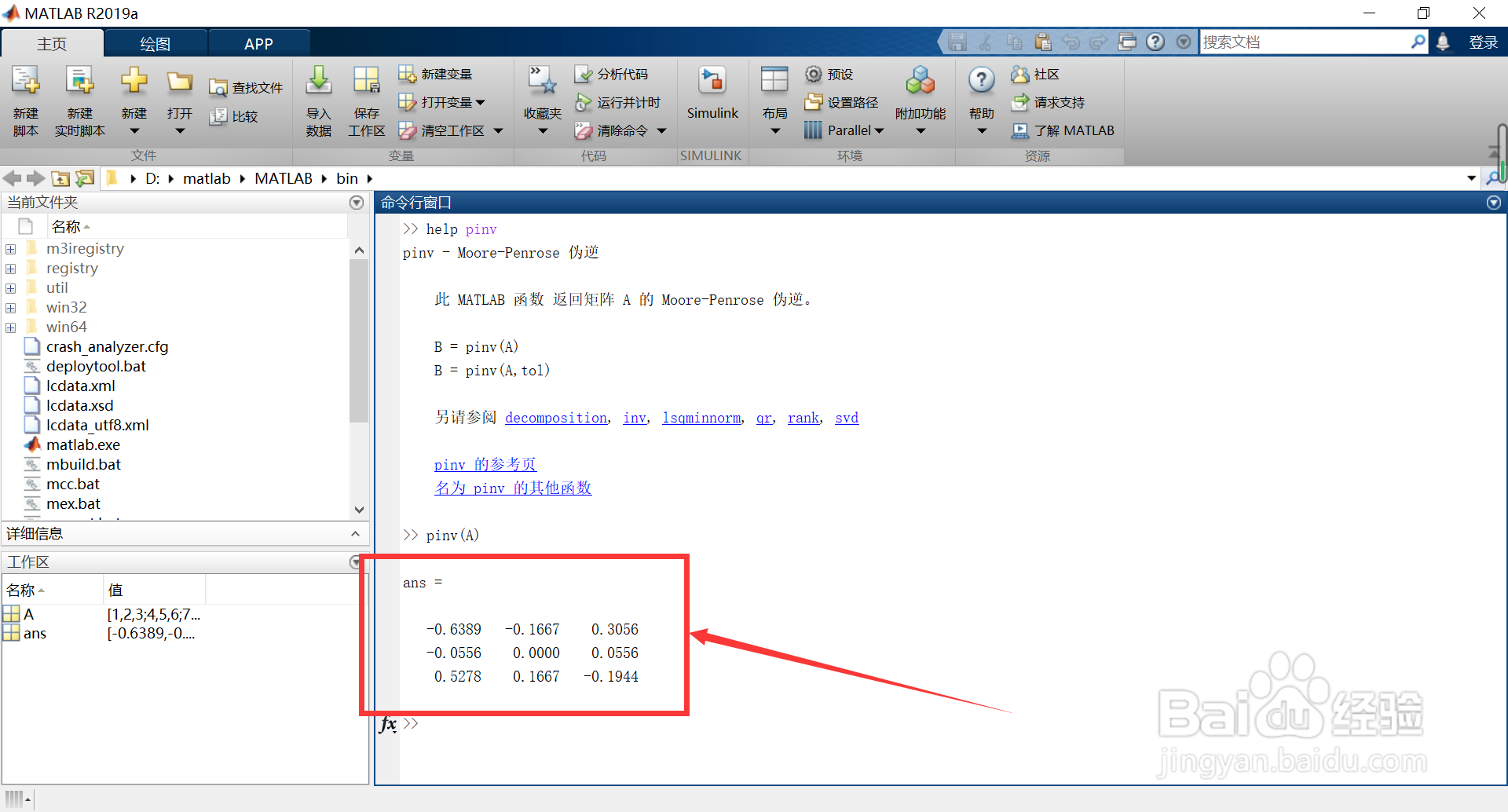Select crash_analyzer.cfg file
This screenshot has width=1508, height=812.
coord(107,347)
